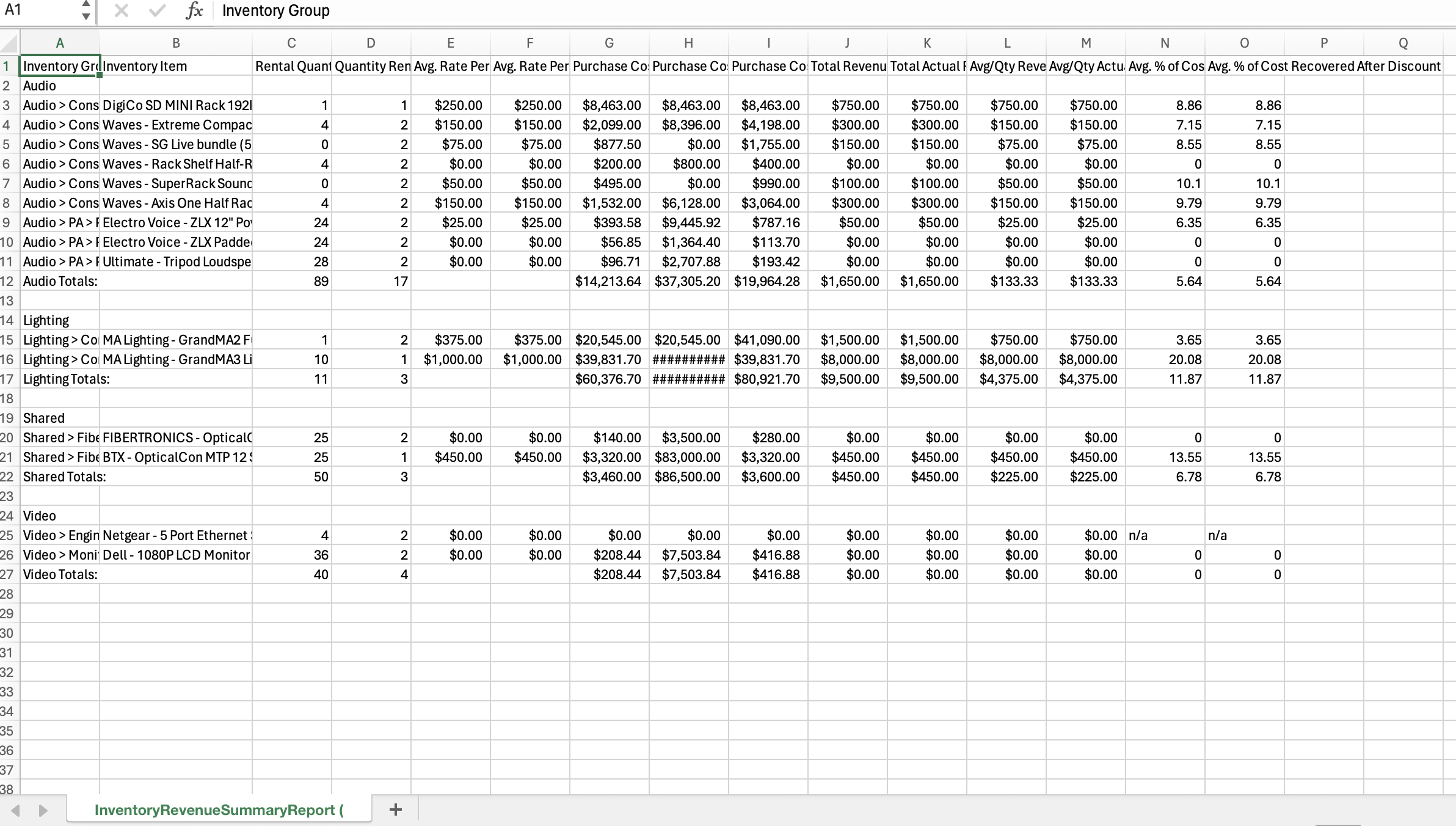The height and width of the screenshot is (826, 1456).
Task: Click the next sheet navigation arrow
Action: 43,810
